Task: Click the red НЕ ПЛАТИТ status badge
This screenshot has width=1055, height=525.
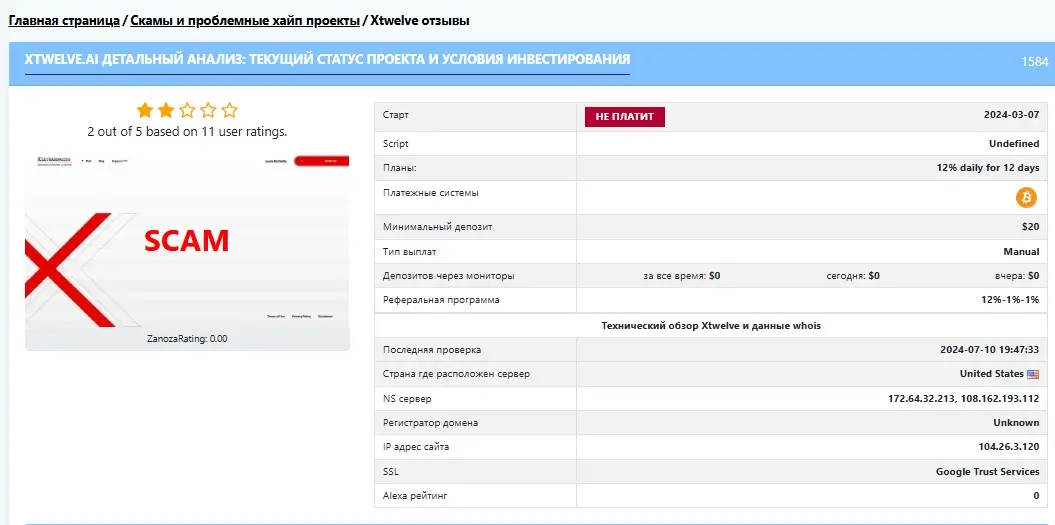Action: click(624, 117)
